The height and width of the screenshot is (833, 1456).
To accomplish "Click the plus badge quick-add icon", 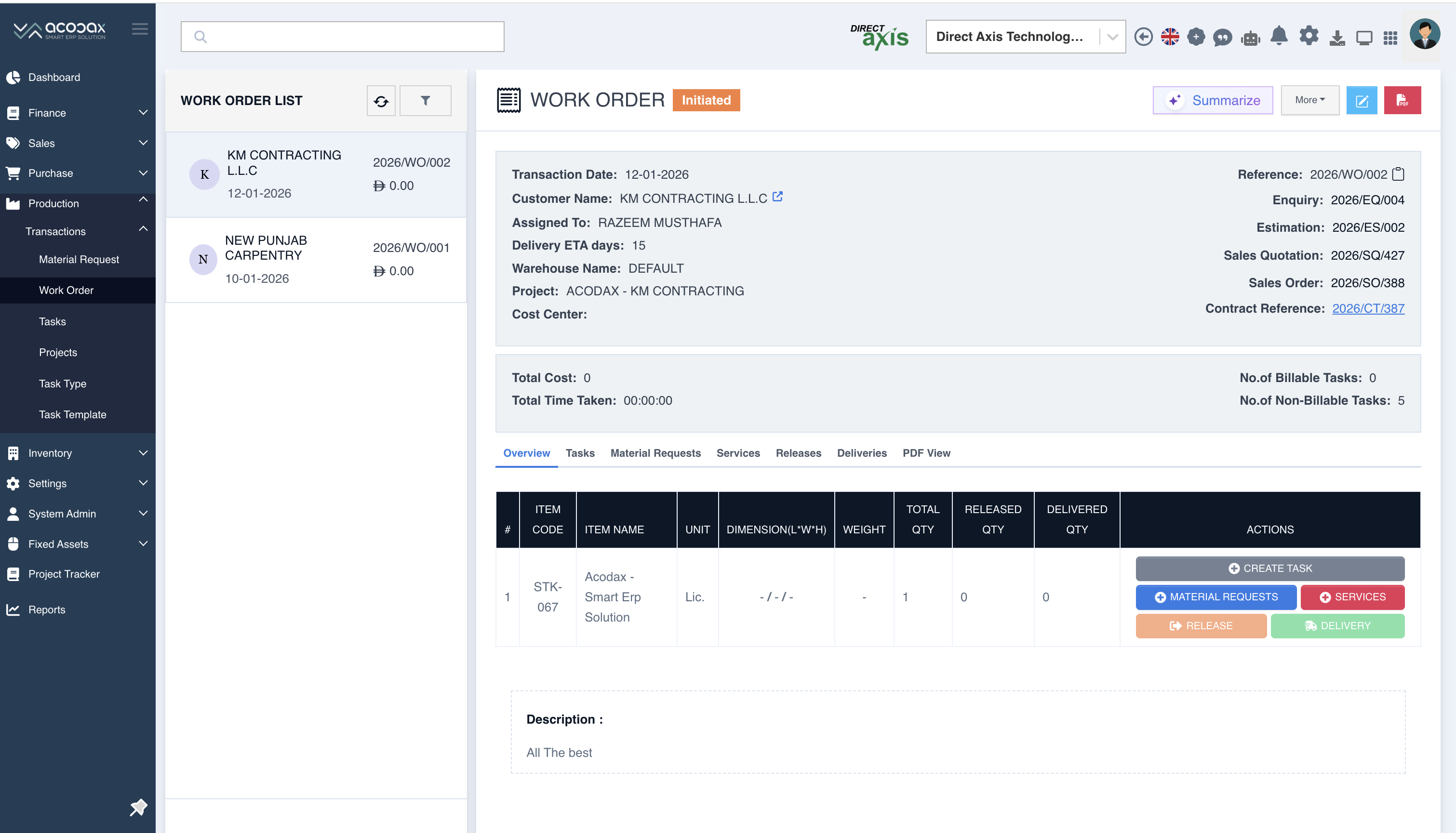I will point(1196,37).
